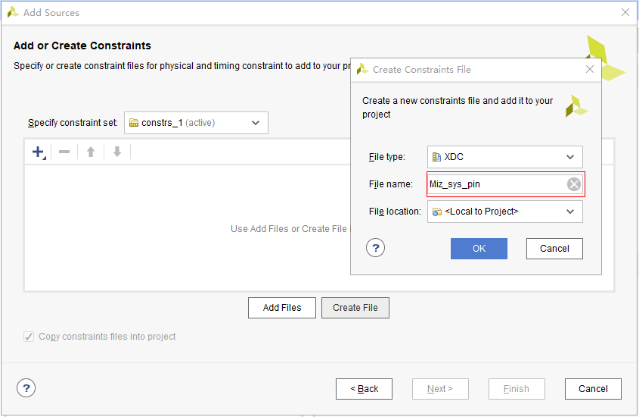
Task: Click the move up arrow icon
Action: point(91,152)
